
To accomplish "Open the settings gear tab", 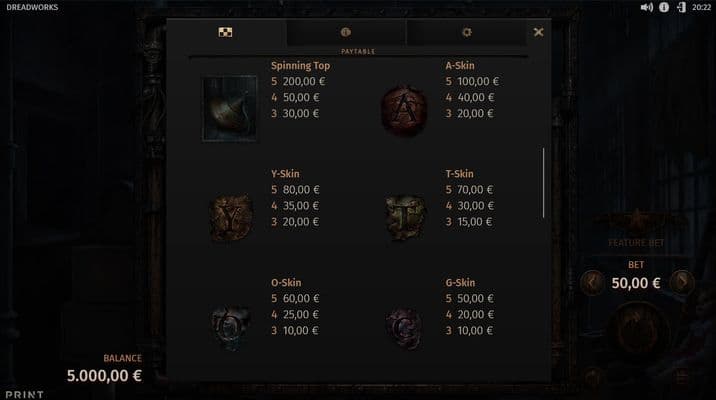I will [466, 32].
